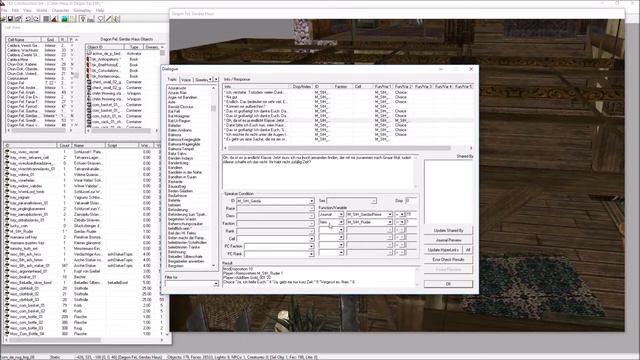Select the Path Grid toolbar icon
The width and height of the screenshot is (640, 360).
click(x=72, y=19)
